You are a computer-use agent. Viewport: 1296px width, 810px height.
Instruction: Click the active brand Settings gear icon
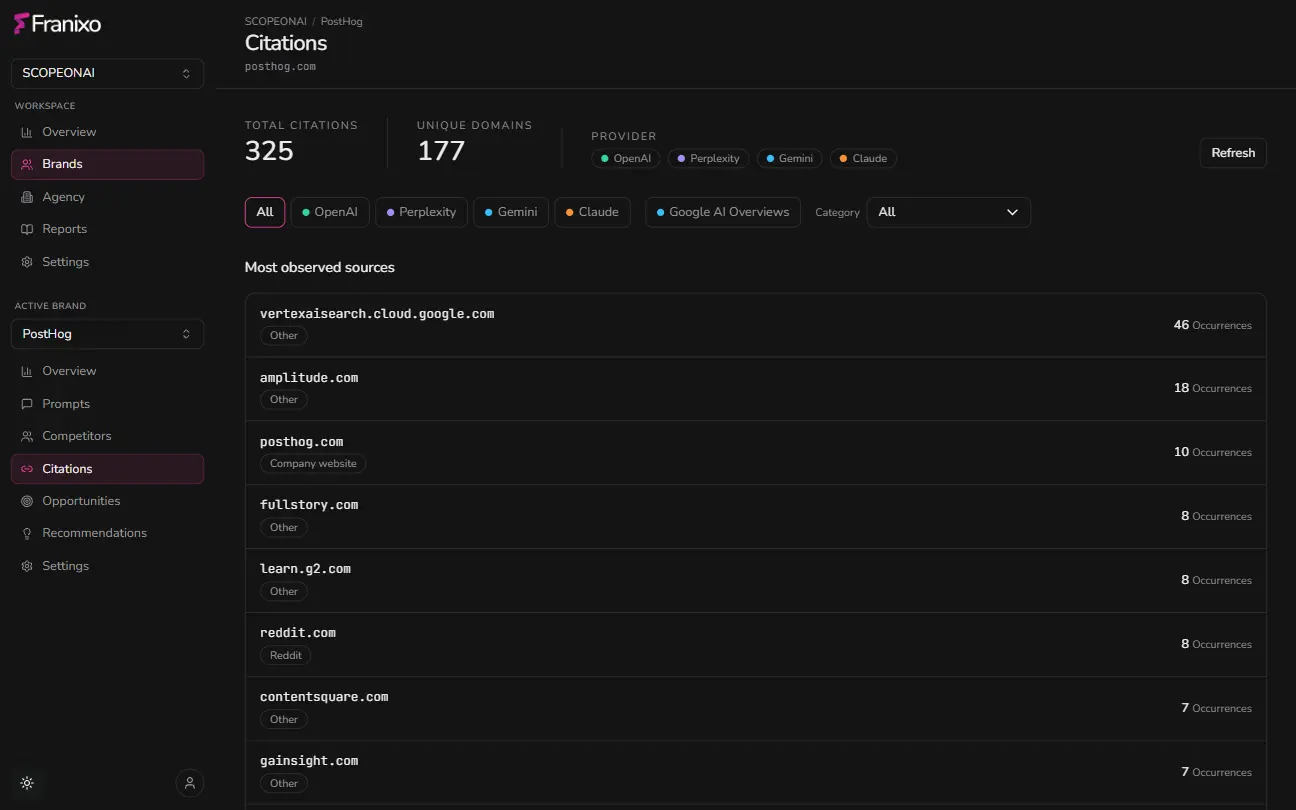pos(27,566)
